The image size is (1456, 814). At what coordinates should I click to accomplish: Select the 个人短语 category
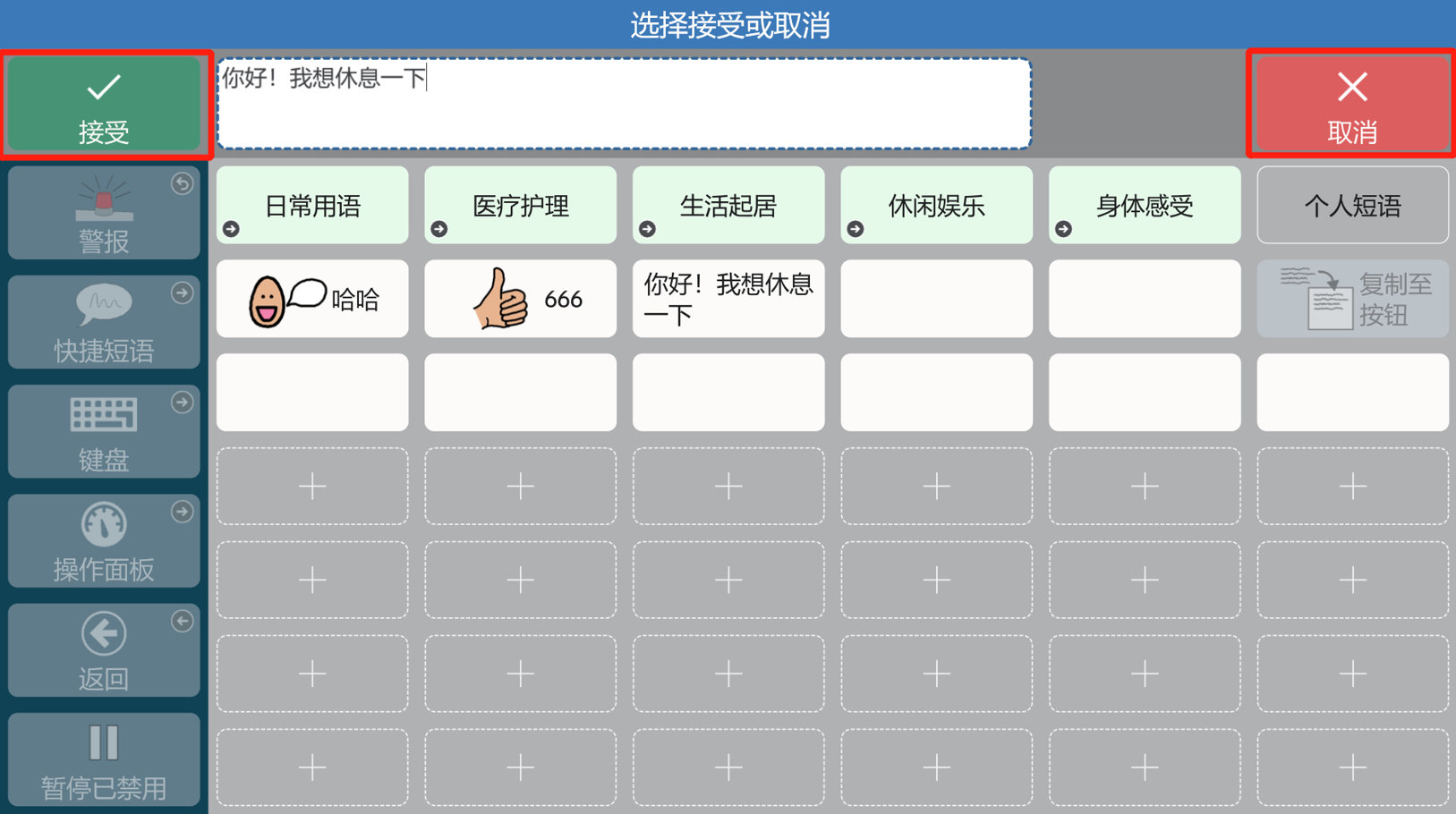pos(1352,206)
